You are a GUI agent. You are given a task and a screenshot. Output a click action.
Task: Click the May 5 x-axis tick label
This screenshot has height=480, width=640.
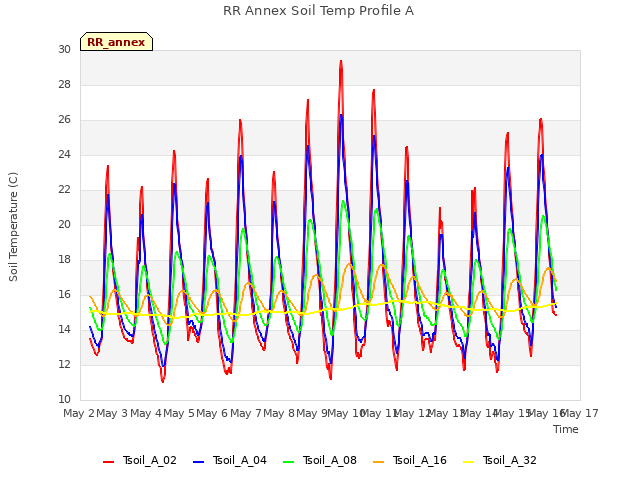click(179, 413)
